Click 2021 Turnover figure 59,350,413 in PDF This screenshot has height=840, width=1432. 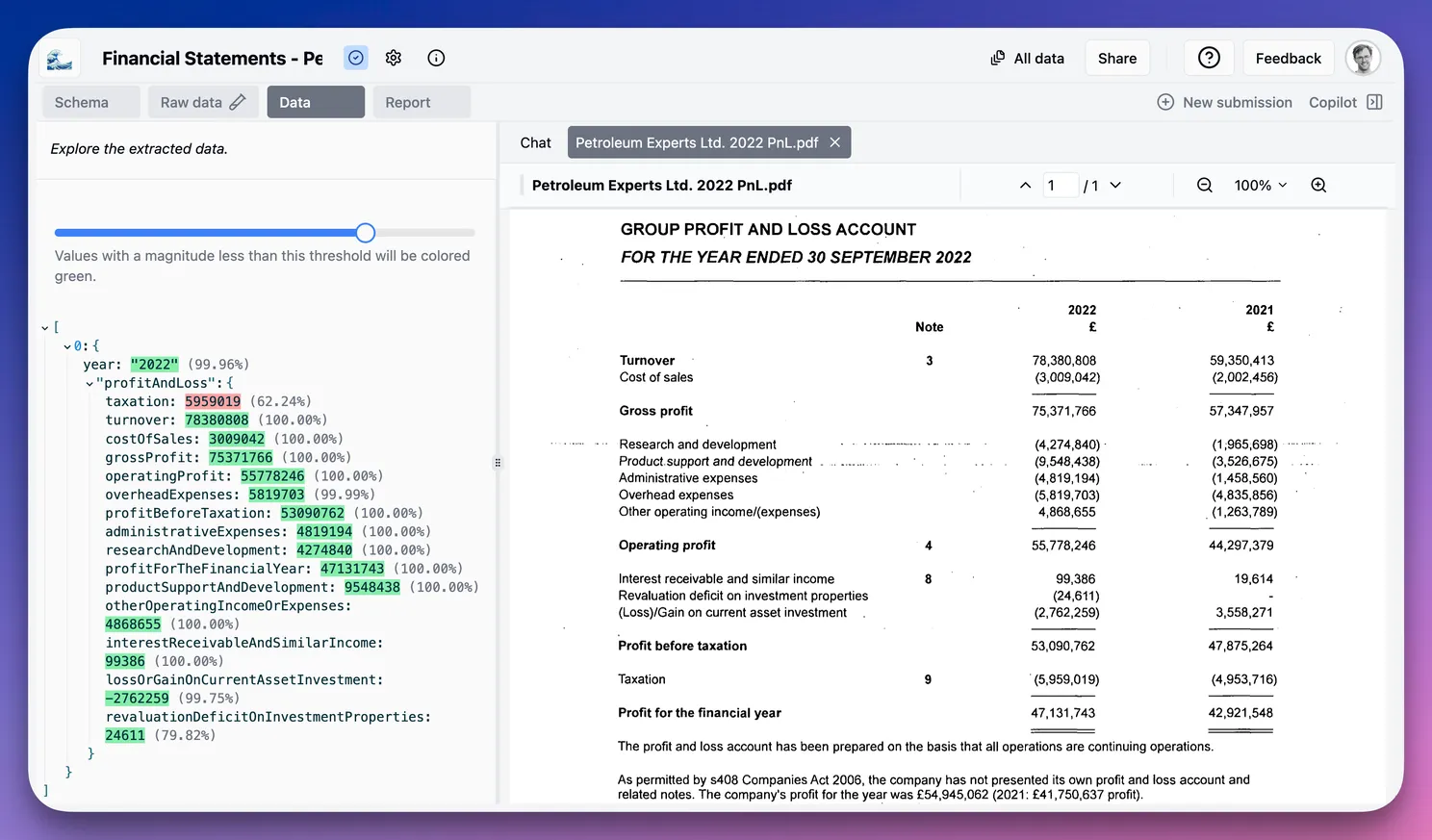pos(1241,361)
